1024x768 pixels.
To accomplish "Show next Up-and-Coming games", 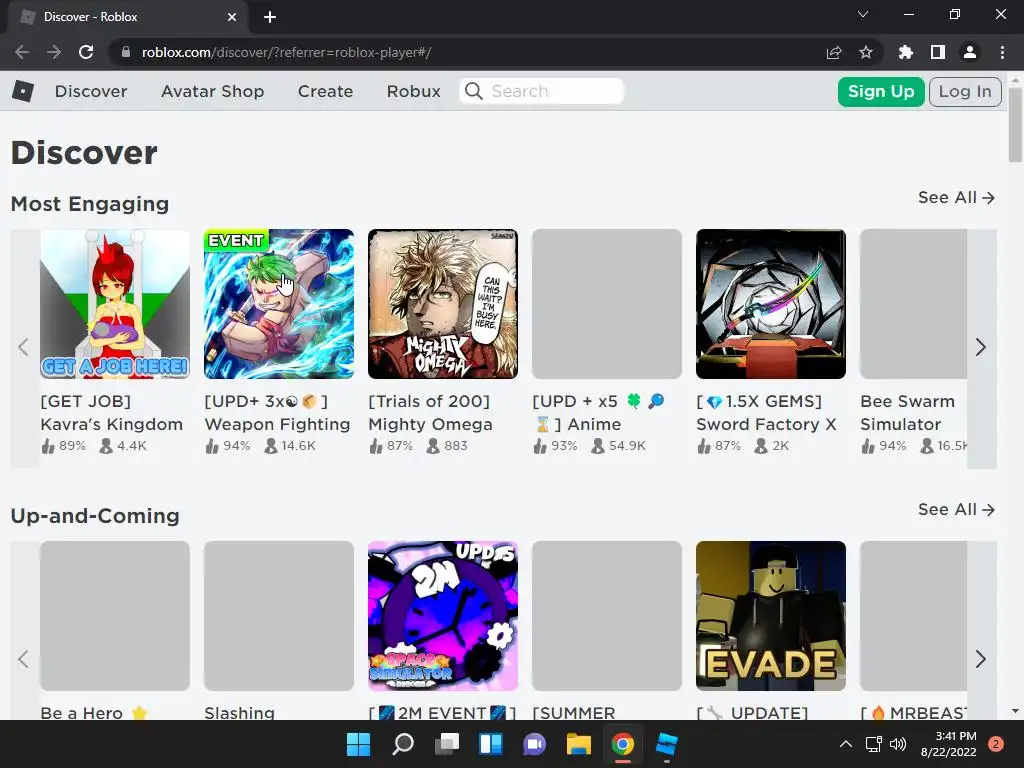I will [981, 659].
